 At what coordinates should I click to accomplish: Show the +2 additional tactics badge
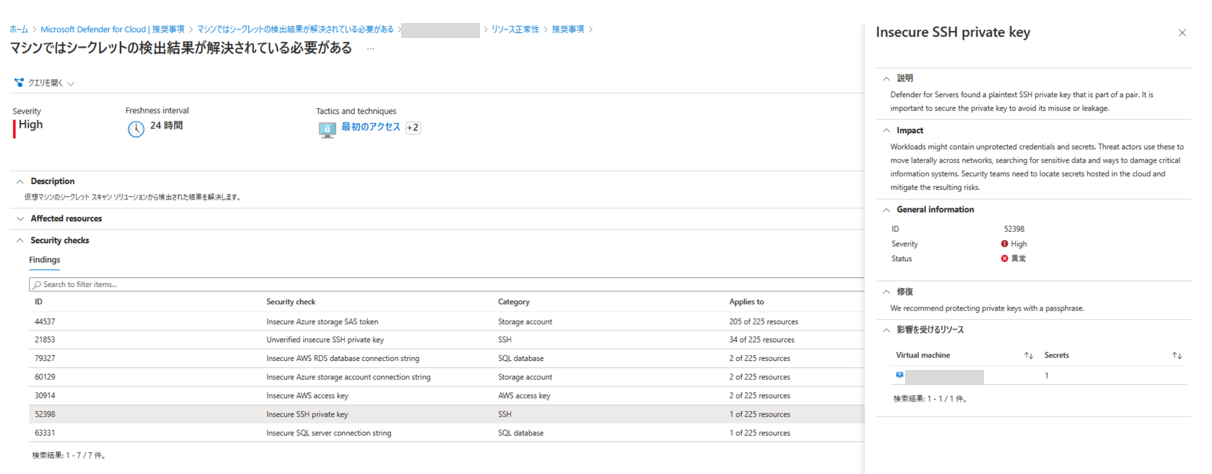point(413,128)
